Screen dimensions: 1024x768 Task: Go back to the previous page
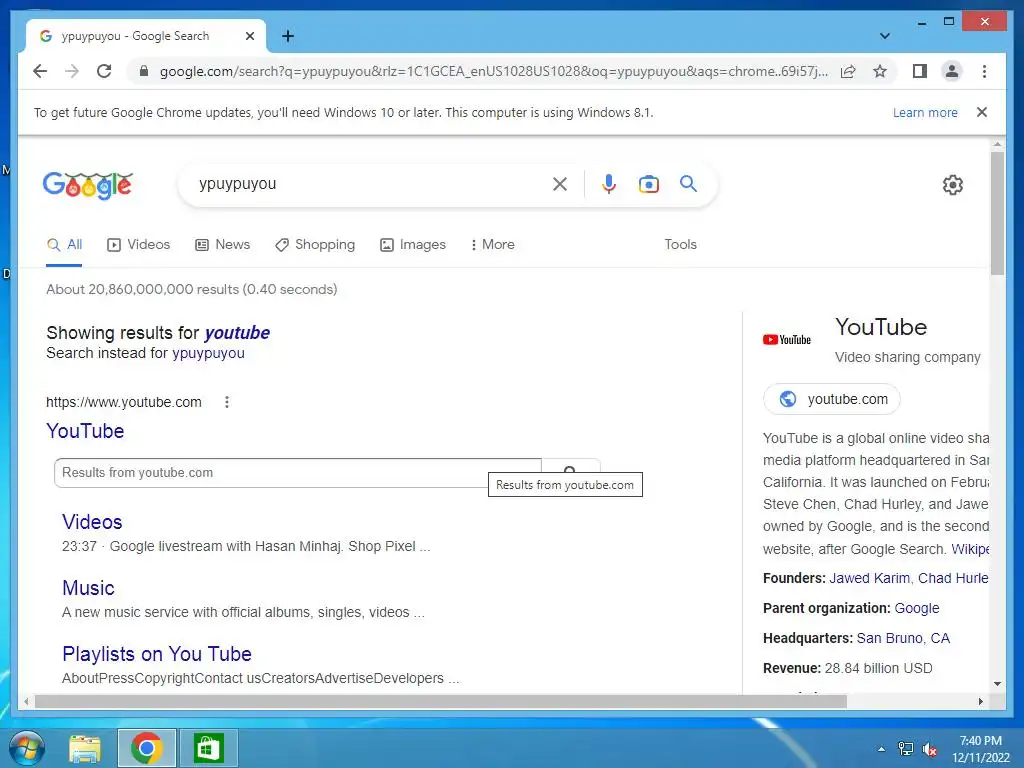click(x=40, y=71)
